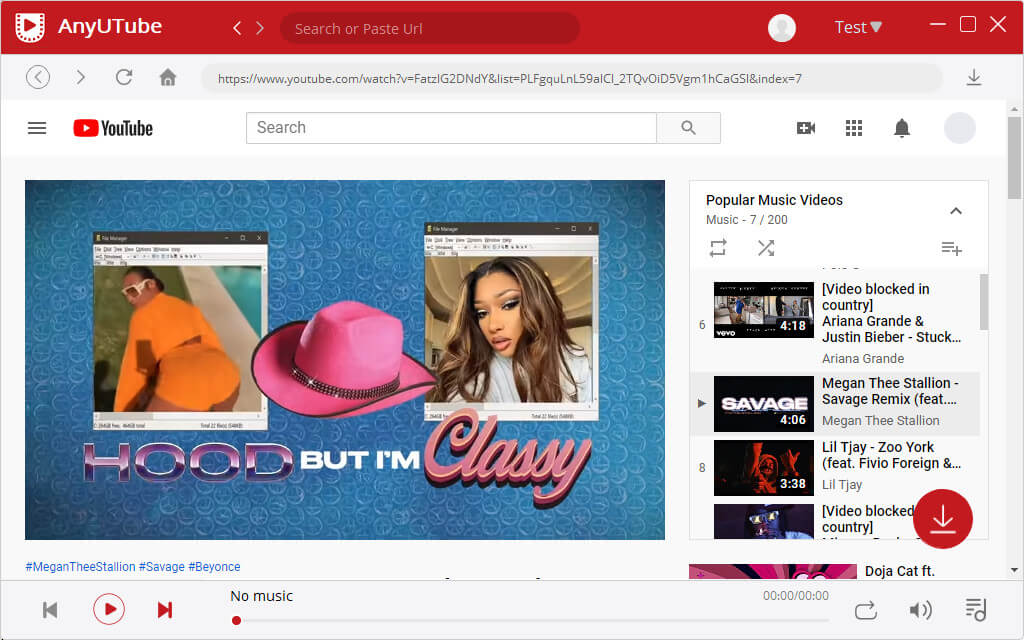Save playlist with add-to-list icon
1024x640 pixels.
pyautogui.click(x=952, y=248)
